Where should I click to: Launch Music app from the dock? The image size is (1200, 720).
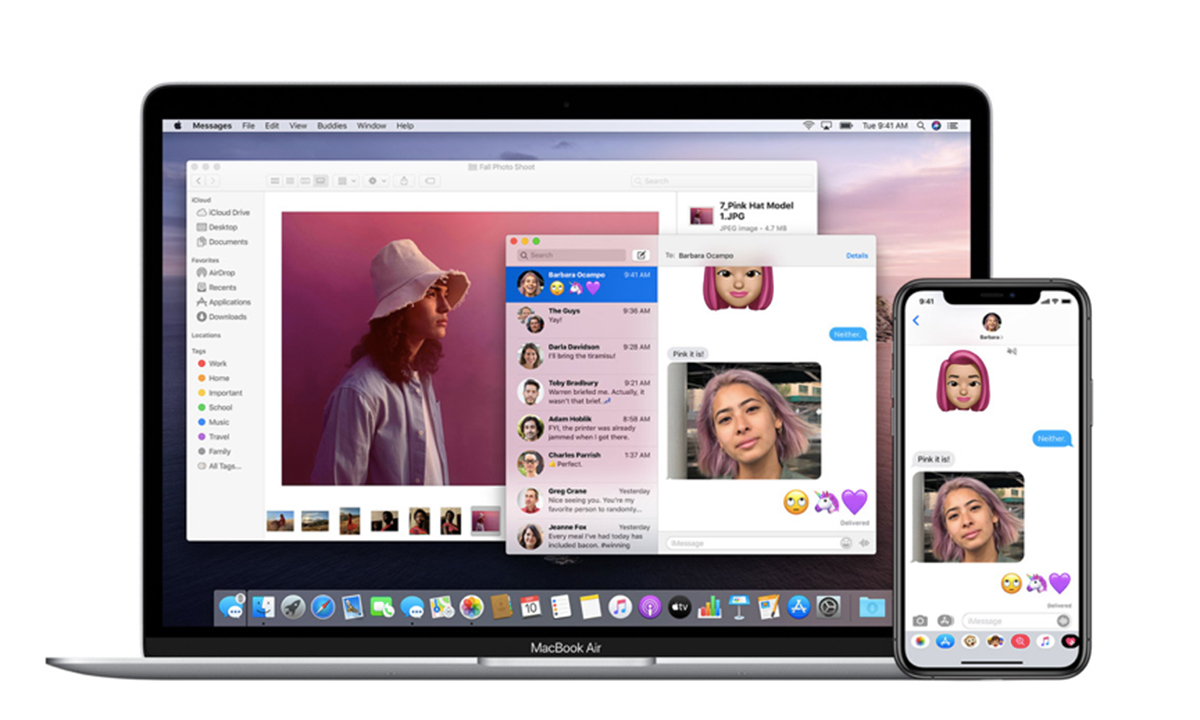pos(620,606)
